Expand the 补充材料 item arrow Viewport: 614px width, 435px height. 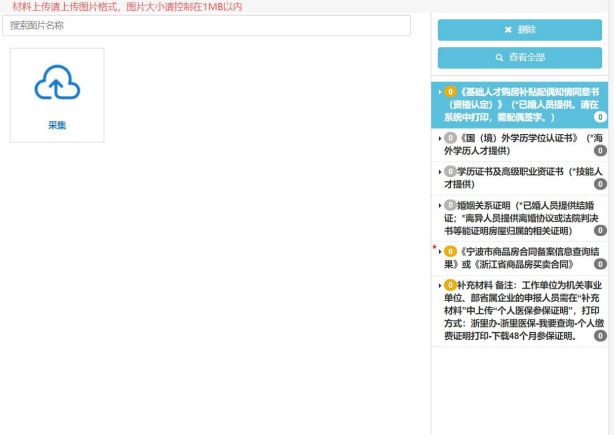tap(440, 285)
